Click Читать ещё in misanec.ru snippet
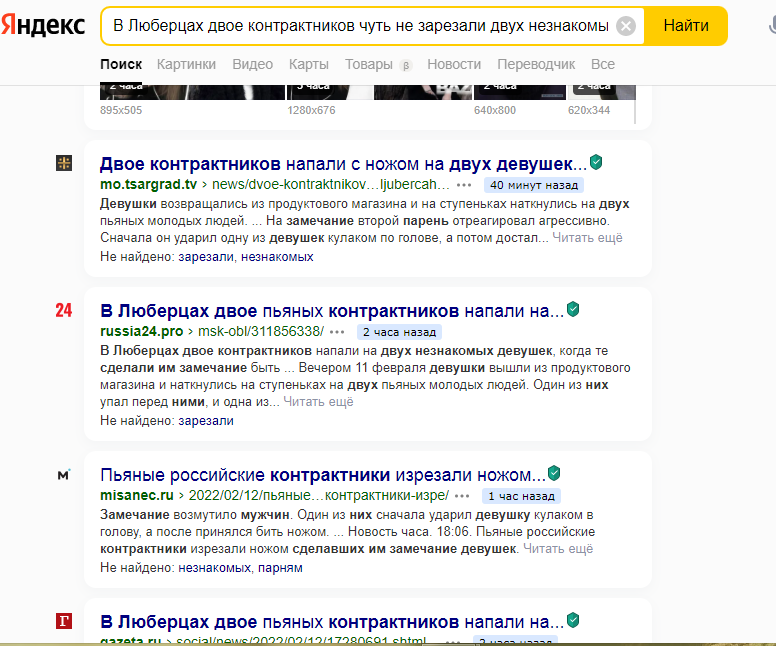The image size is (776, 646). pyautogui.click(x=558, y=548)
